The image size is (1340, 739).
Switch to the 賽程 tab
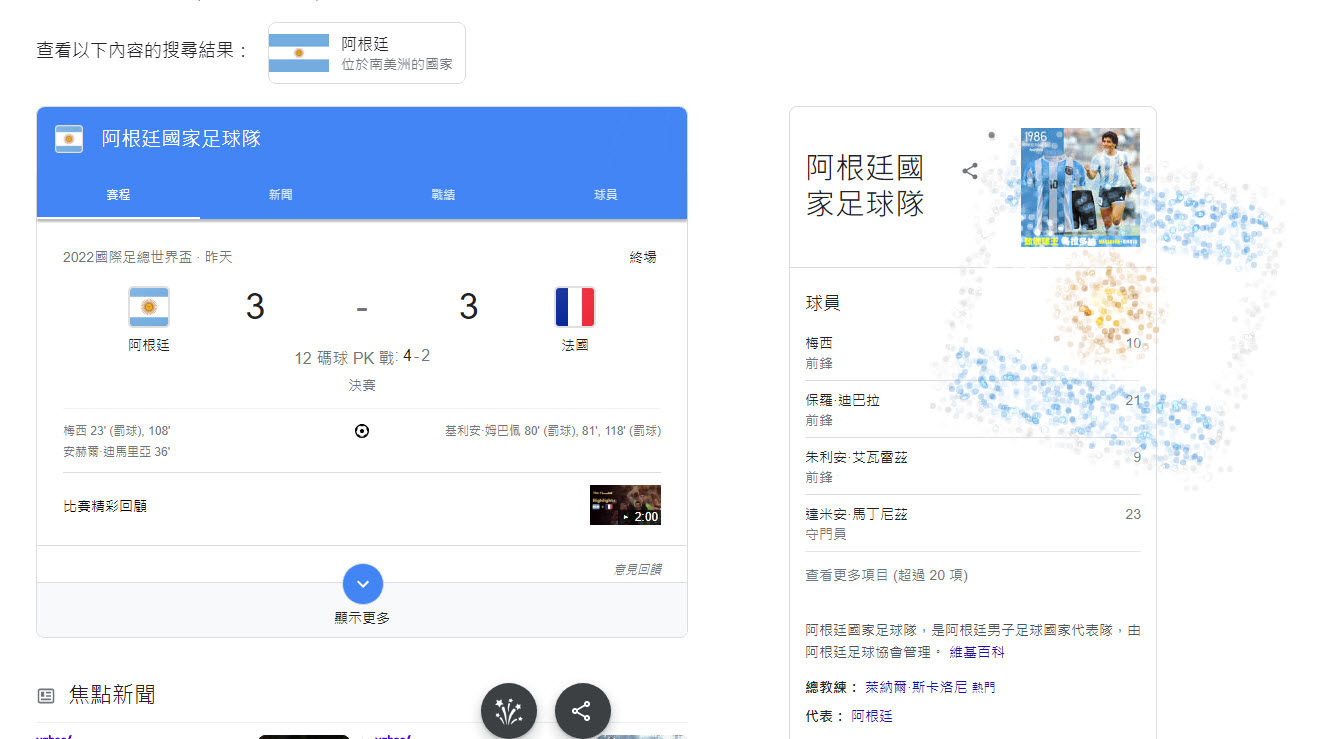[x=118, y=195]
